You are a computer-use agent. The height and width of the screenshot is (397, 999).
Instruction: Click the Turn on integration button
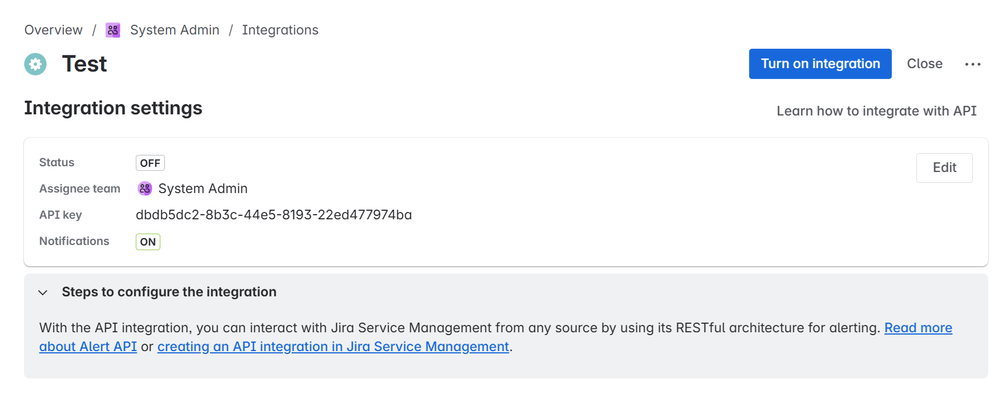(820, 64)
